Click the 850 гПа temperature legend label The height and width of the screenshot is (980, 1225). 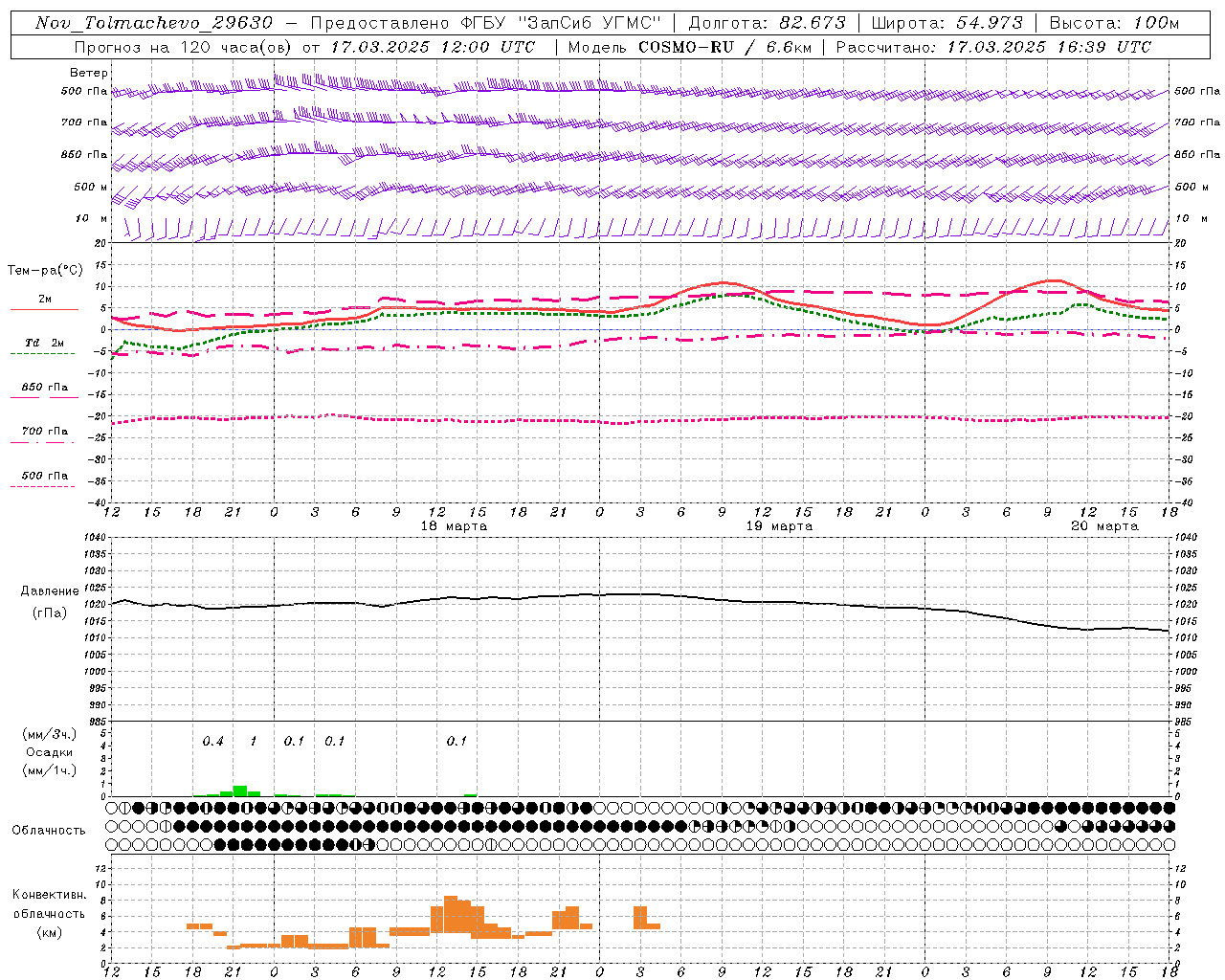pos(45,388)
